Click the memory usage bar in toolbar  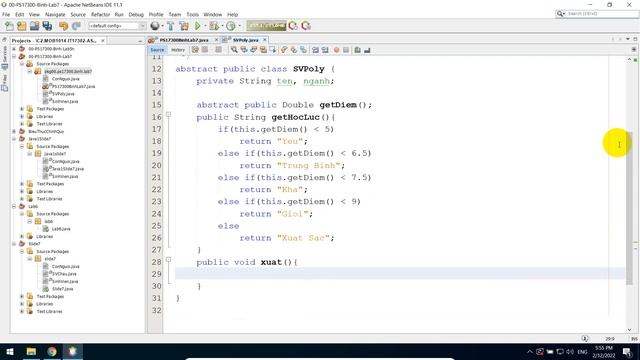(266, 26)
